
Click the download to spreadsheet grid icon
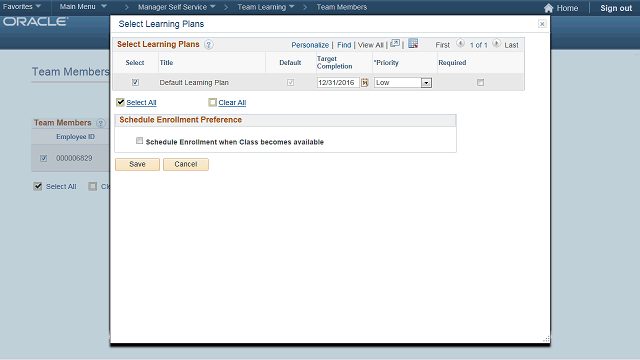[x=413, y=43]
